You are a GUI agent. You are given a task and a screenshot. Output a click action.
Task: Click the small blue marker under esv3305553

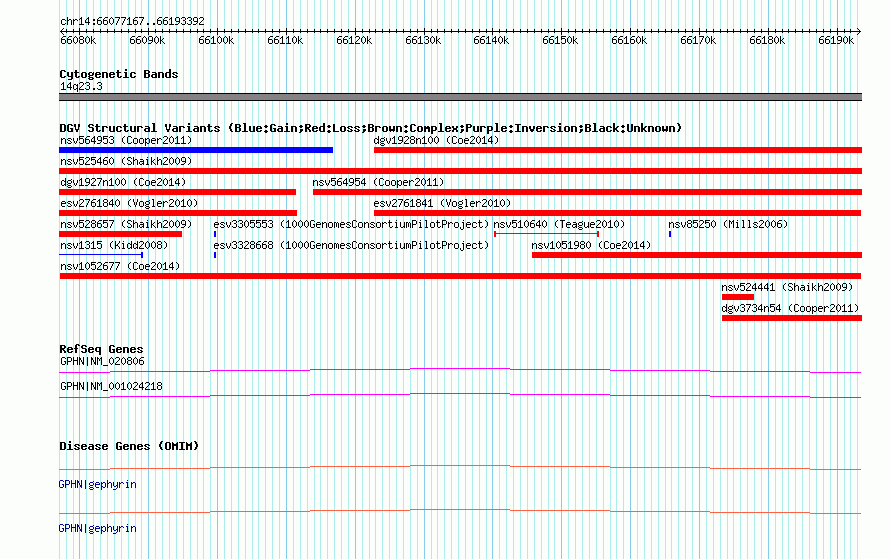(215, 234)
